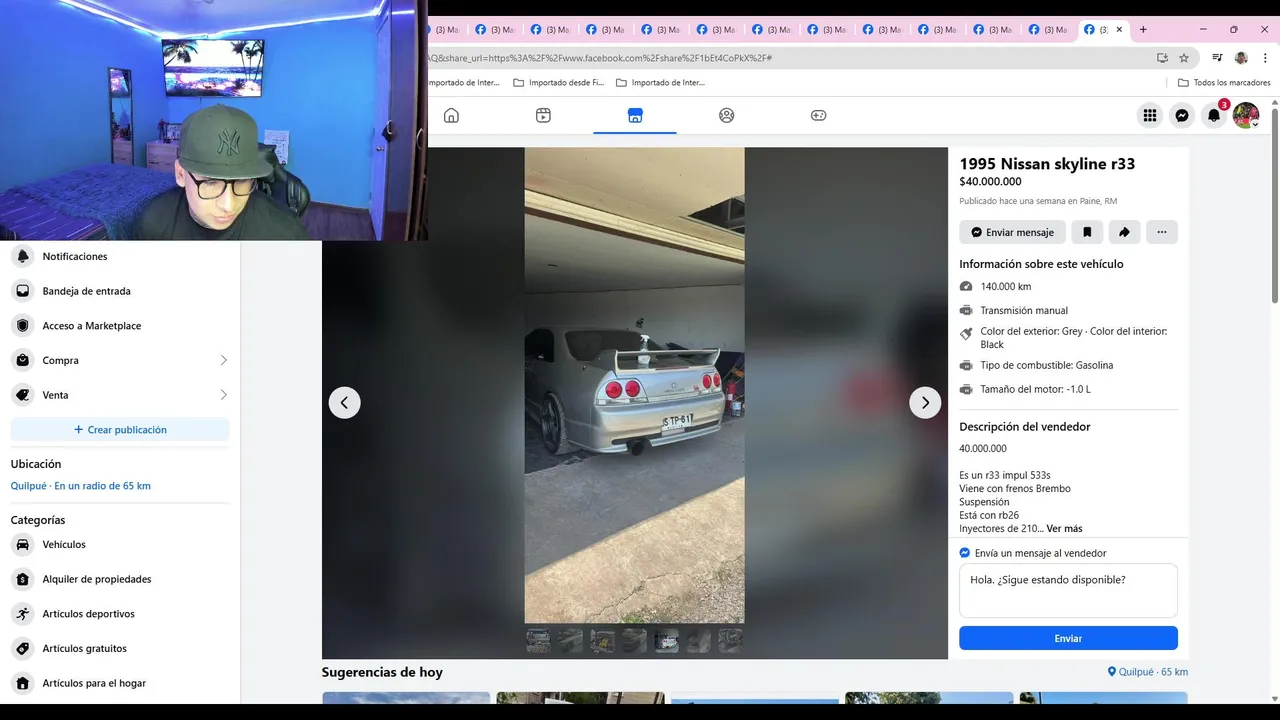The height and width of the screenshot is (720, 1280).
Task: Select Artículos gratuitos category
Action: click(120, 648)
